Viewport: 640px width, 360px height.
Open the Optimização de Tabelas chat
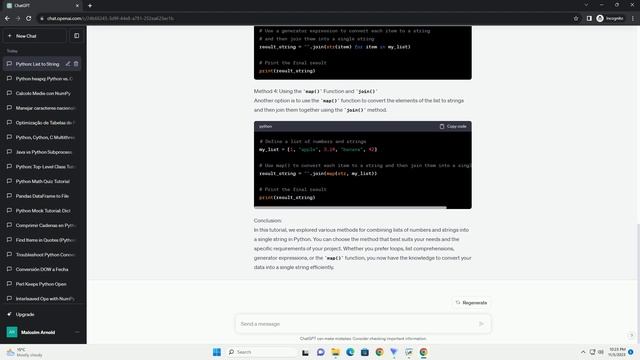pyautogui.click(x=43, y=122)
